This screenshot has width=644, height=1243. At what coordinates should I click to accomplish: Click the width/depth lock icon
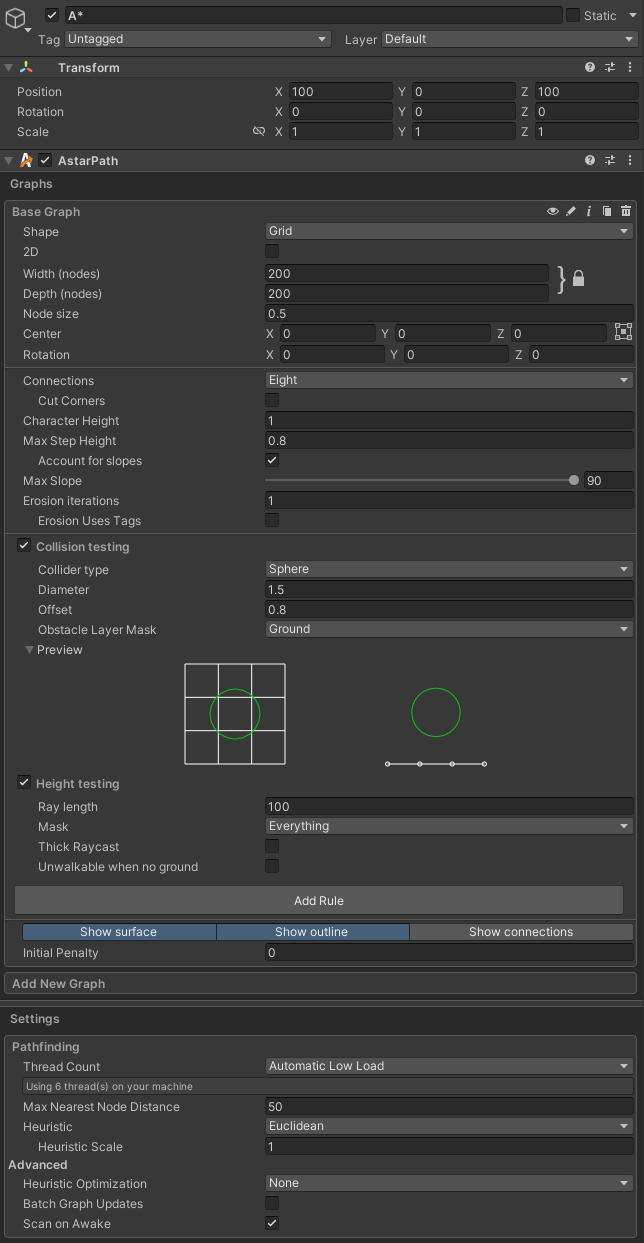(x=578, y=279)
